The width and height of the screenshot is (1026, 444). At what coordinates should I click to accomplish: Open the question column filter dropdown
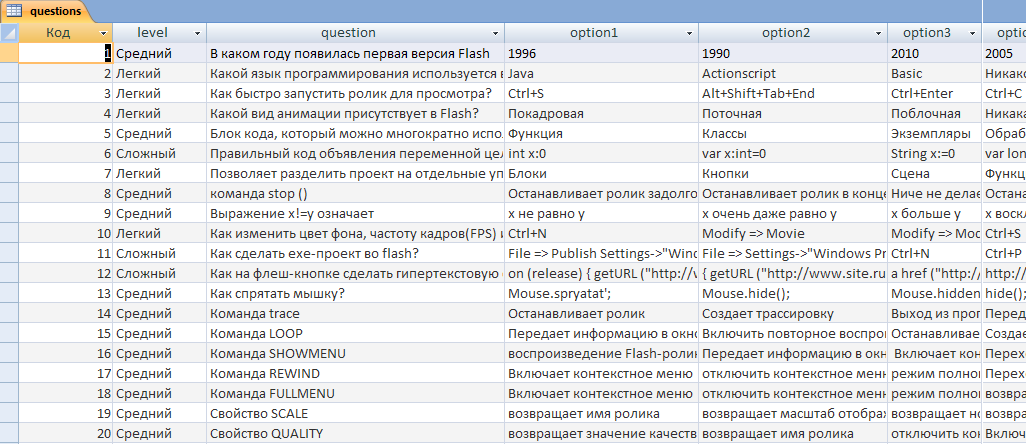click(495, 33)
